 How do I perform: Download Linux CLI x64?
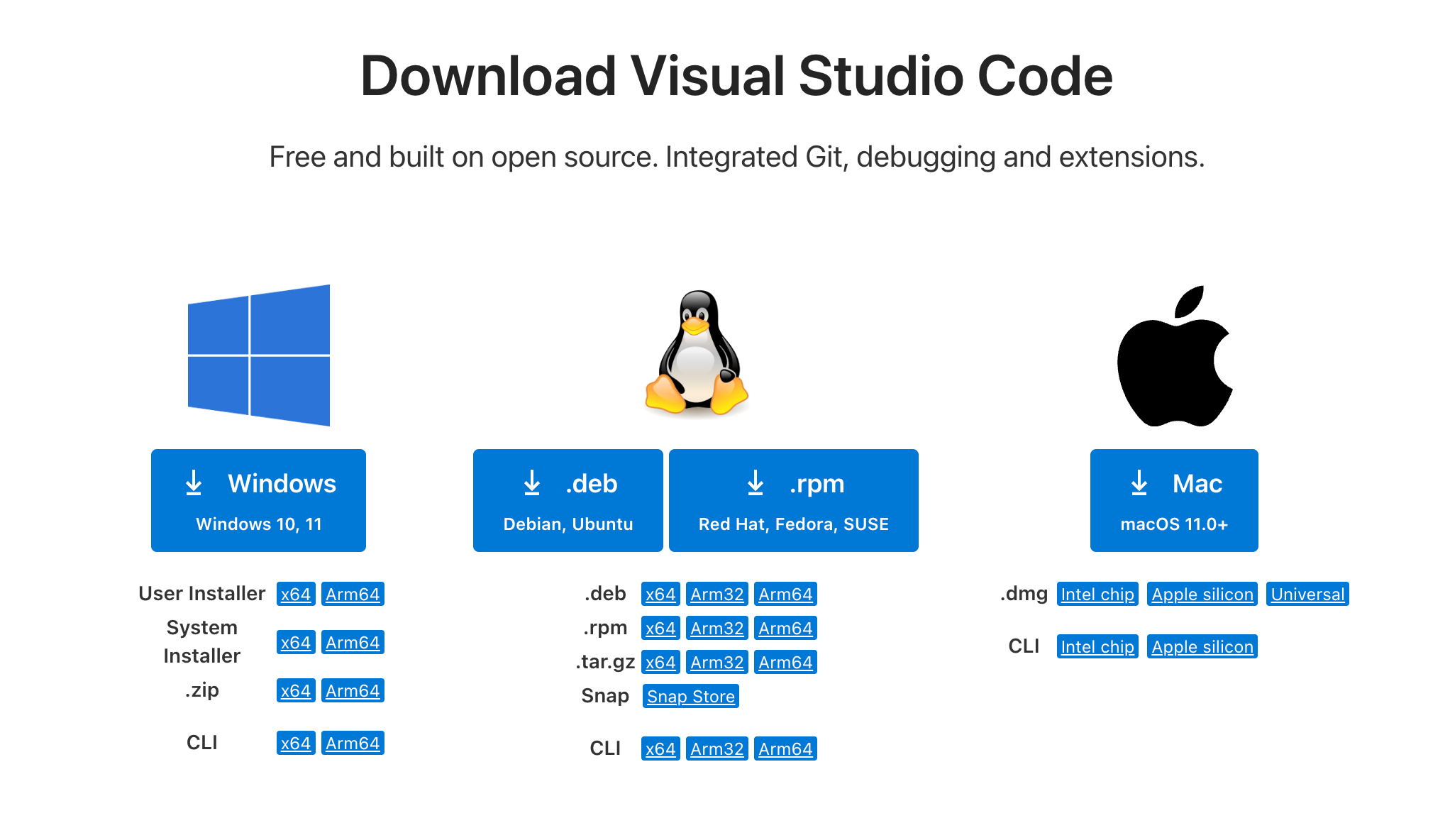[660, 748]
